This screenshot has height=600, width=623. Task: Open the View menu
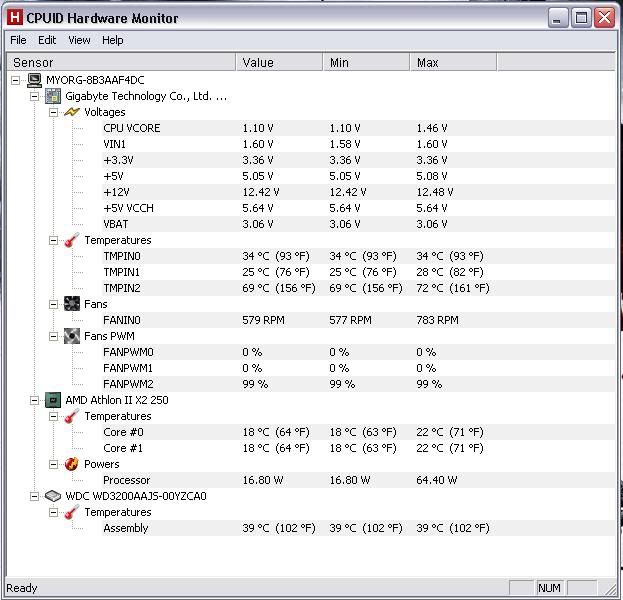point(79,40)
